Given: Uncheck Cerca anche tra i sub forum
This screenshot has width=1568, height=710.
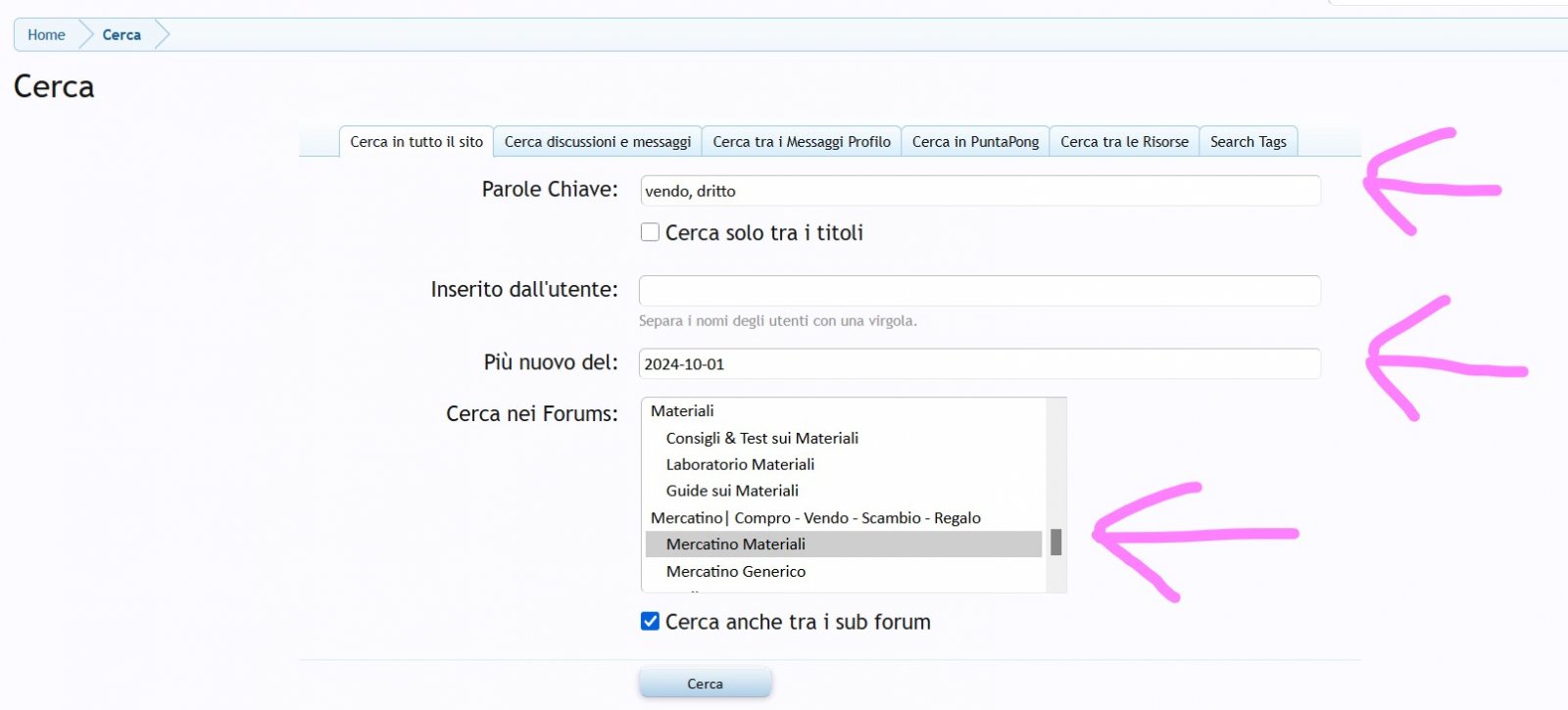Looking at the screenshot, I should (650, 622).
